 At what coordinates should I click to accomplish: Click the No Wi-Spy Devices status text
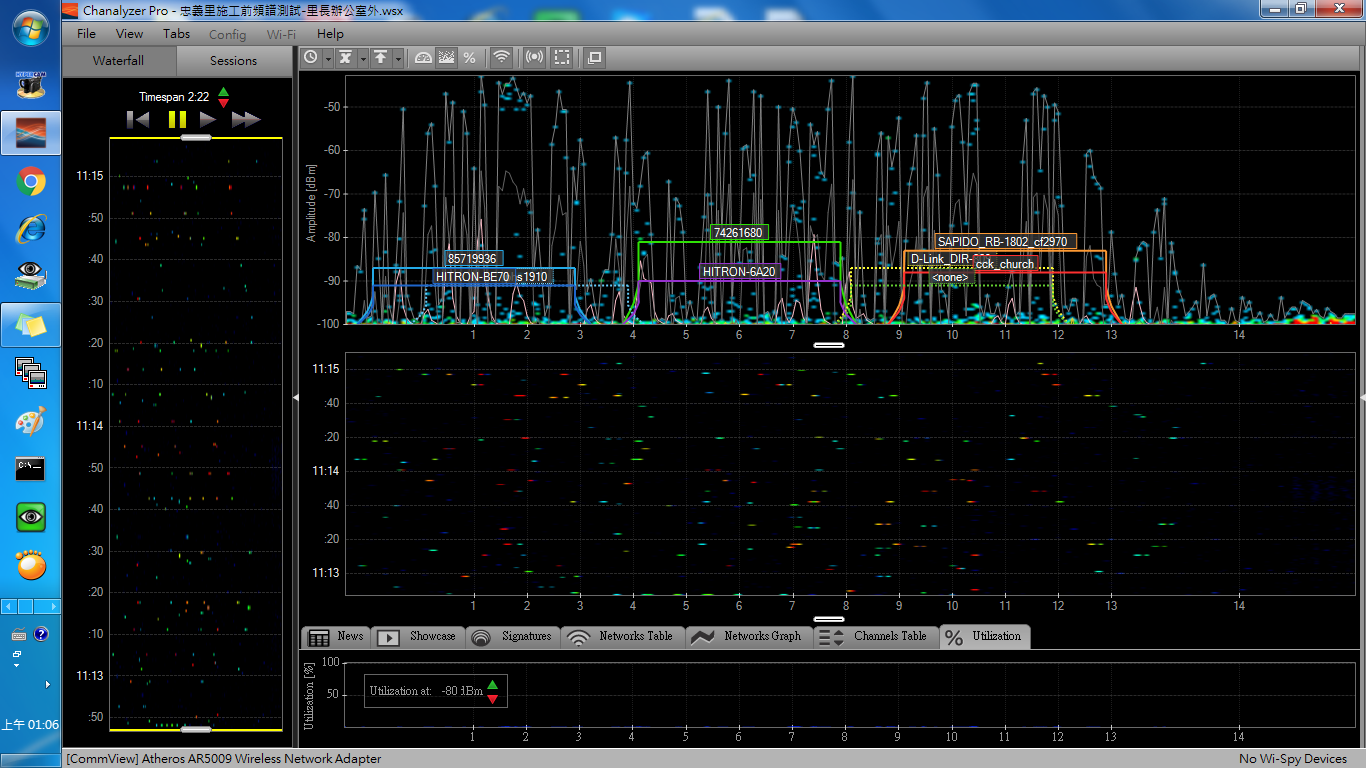point(1293,759)
